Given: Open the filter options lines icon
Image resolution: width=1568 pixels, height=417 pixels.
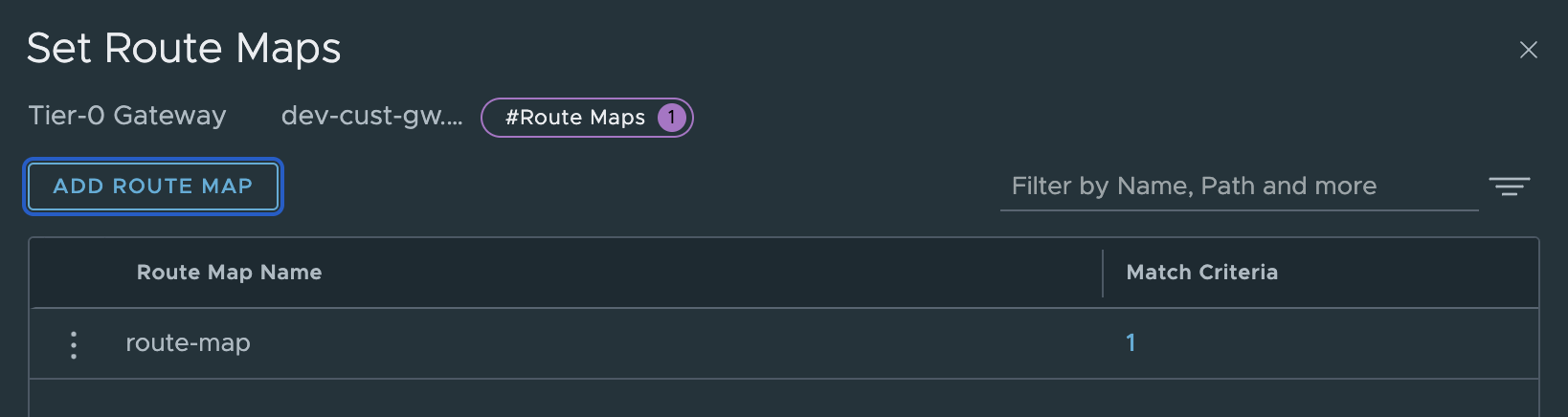Looking at the screenshot, I should click(1510, 187).
